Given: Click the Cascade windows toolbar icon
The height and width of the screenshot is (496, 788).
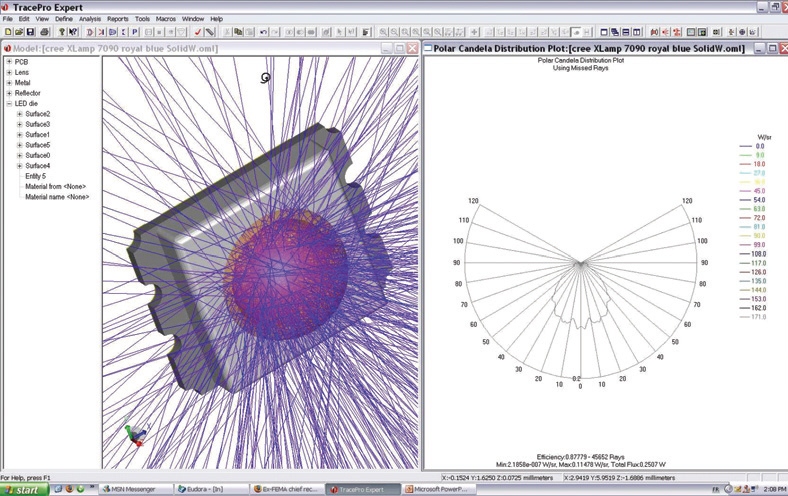Looking at the screenshot, I should tap(613, 32).
